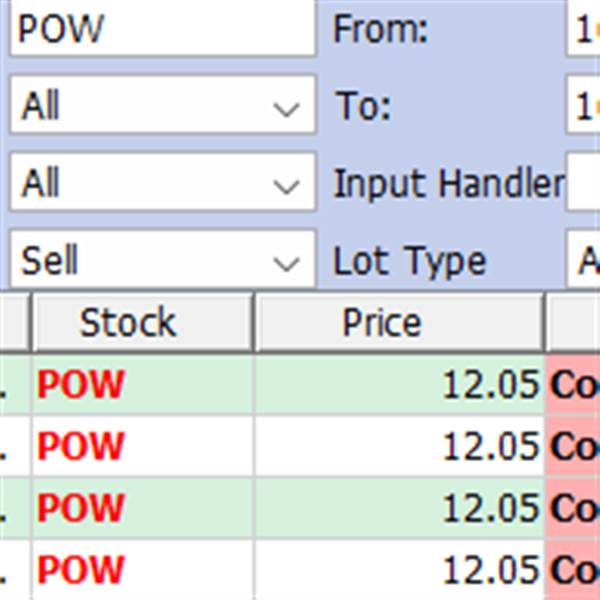Click the 12.05 price in fourth row
600x600 pixels.
[x=490, y=570]
